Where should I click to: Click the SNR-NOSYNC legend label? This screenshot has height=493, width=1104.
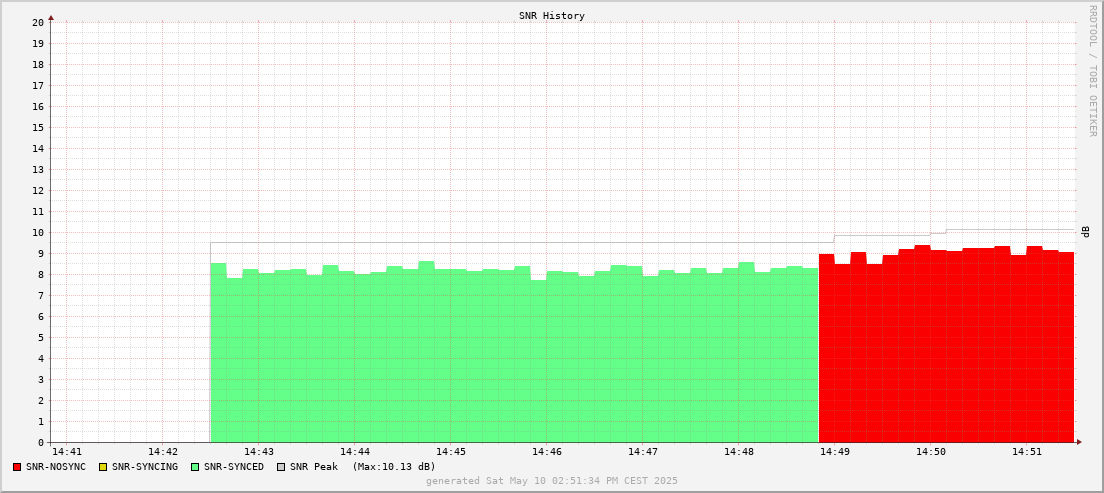point(56,467)
